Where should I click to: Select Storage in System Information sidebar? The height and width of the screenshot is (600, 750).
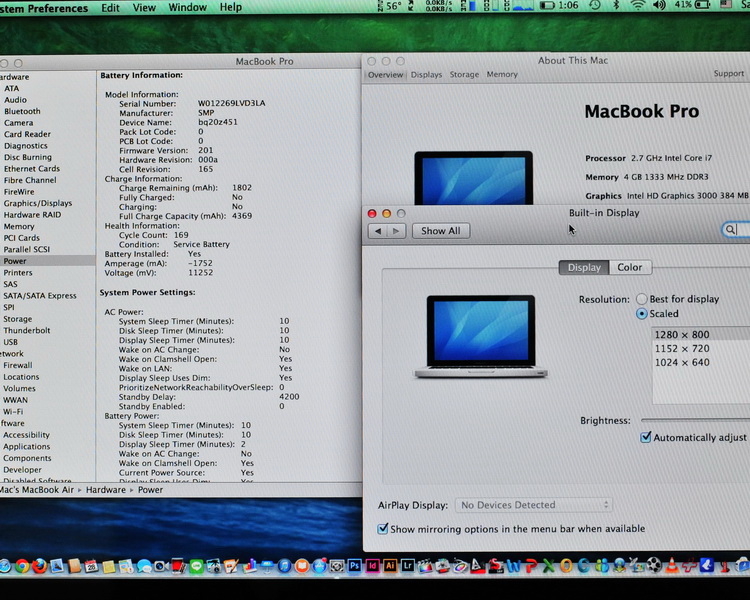(17, 319)
